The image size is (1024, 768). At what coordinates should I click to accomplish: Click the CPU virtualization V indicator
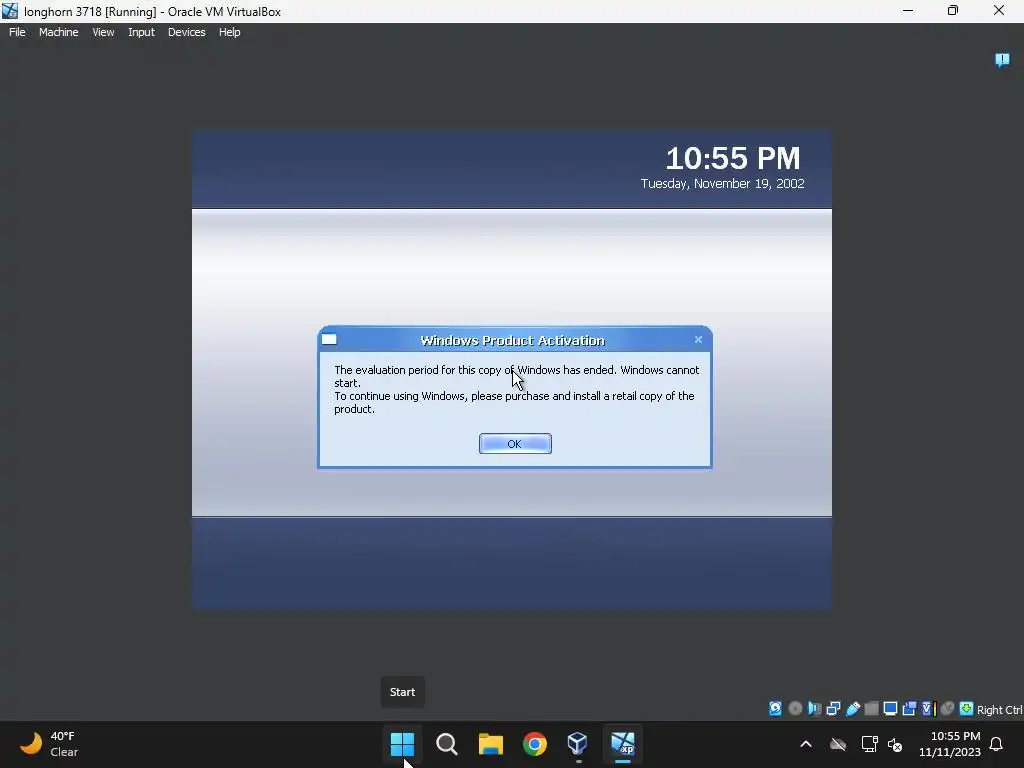pos(928,709)
